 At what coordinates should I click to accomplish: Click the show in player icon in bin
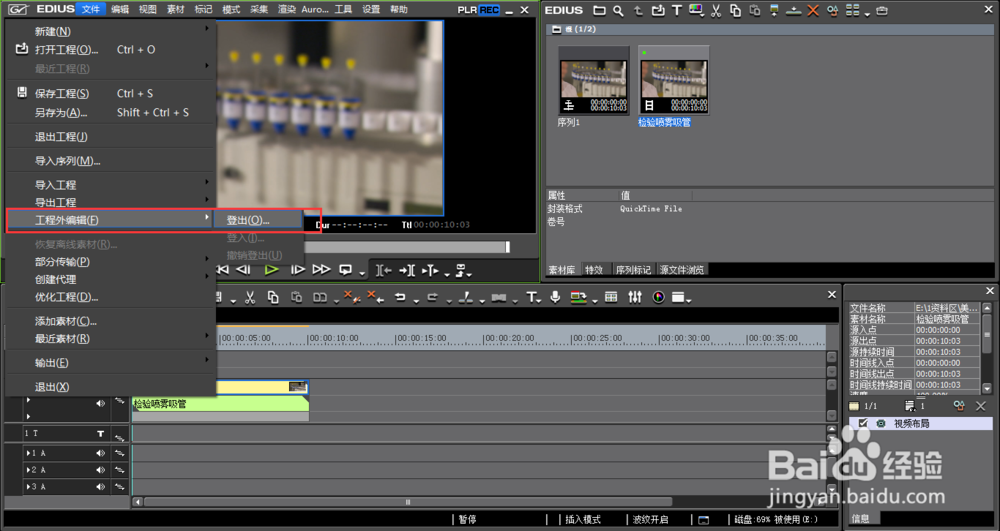click(x=774, y=10)
